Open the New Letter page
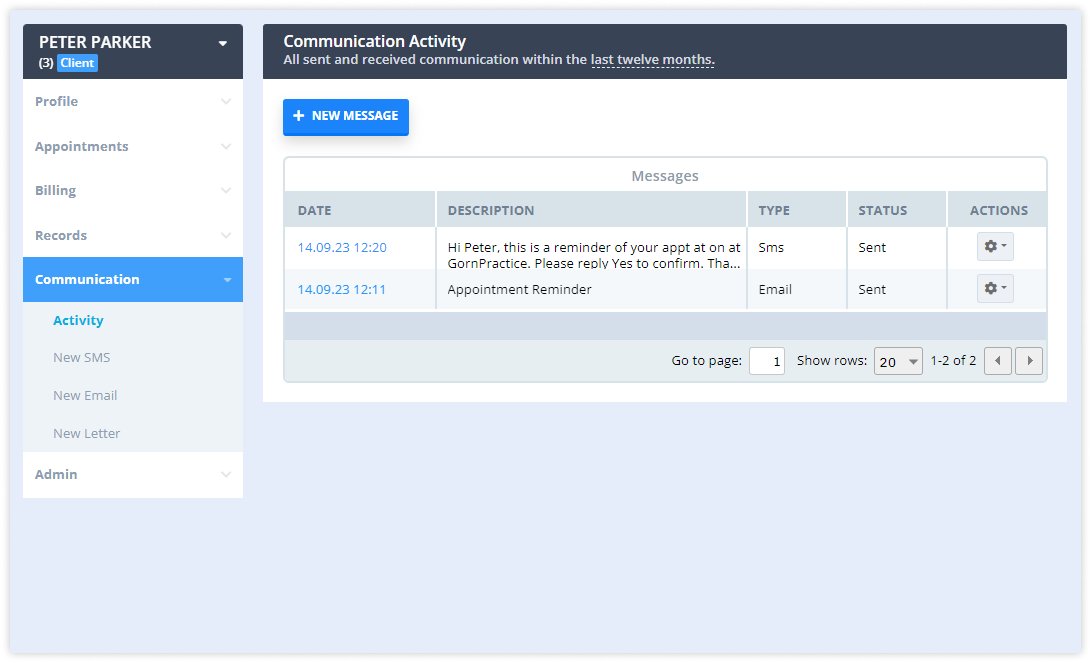The width and height of the screenshot is (1091, 663). [x=87, y=433]
